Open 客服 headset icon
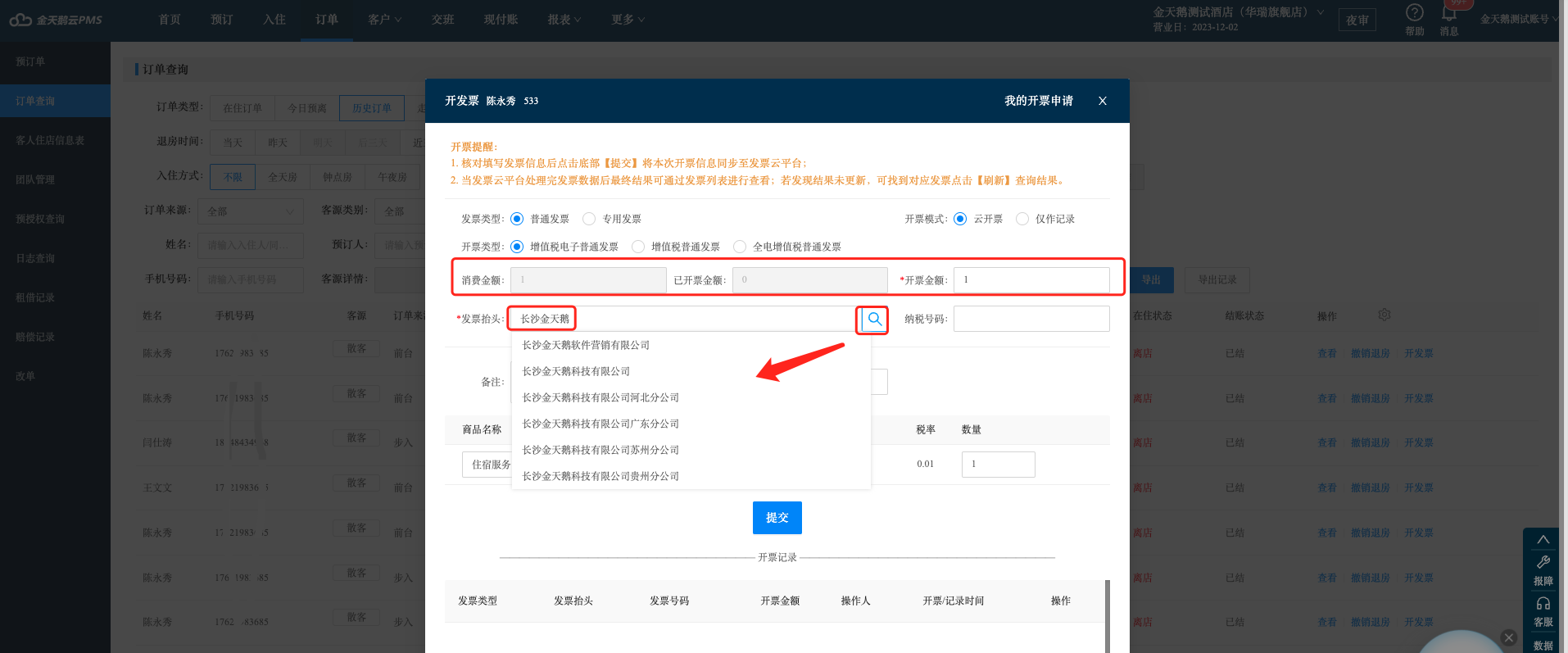Image resolution: width=1568 pixels, height=653 pixels. click(1543, 604)
